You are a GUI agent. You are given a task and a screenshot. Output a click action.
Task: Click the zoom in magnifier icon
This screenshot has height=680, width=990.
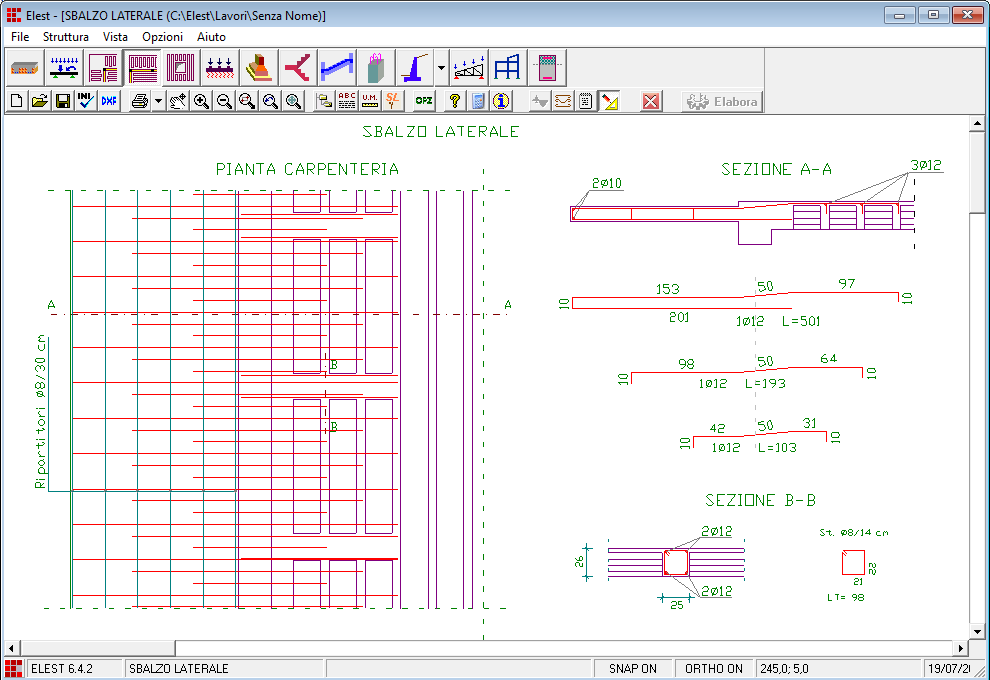tap(201, 101)
